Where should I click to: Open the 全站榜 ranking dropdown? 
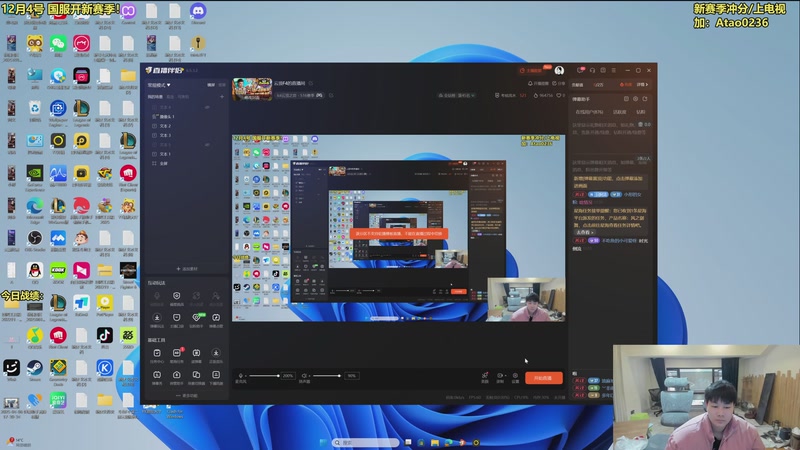point(457,95)
